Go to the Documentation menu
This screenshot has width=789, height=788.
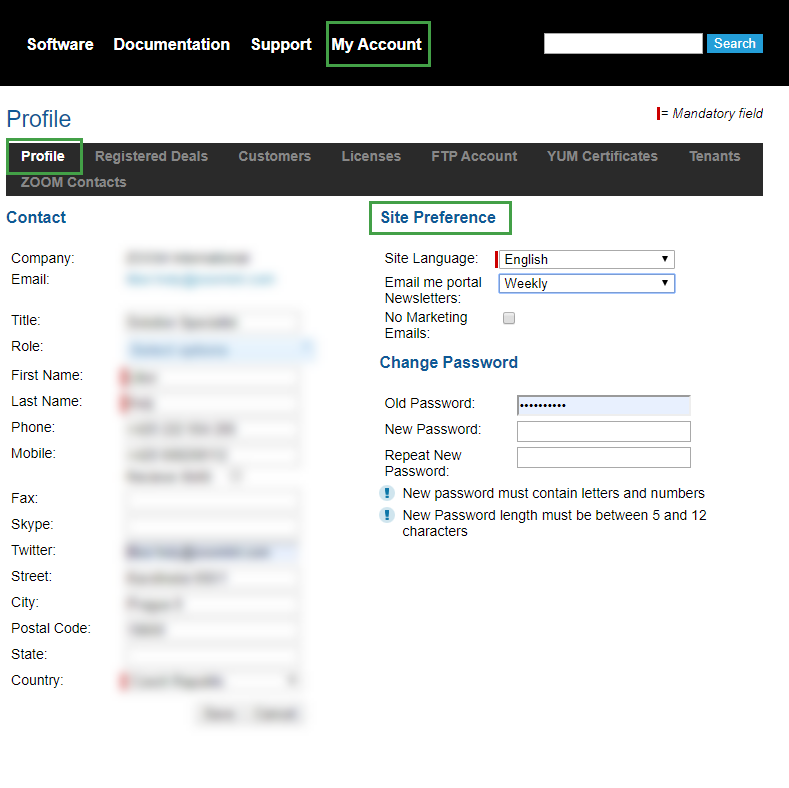(x=171, y=44)
